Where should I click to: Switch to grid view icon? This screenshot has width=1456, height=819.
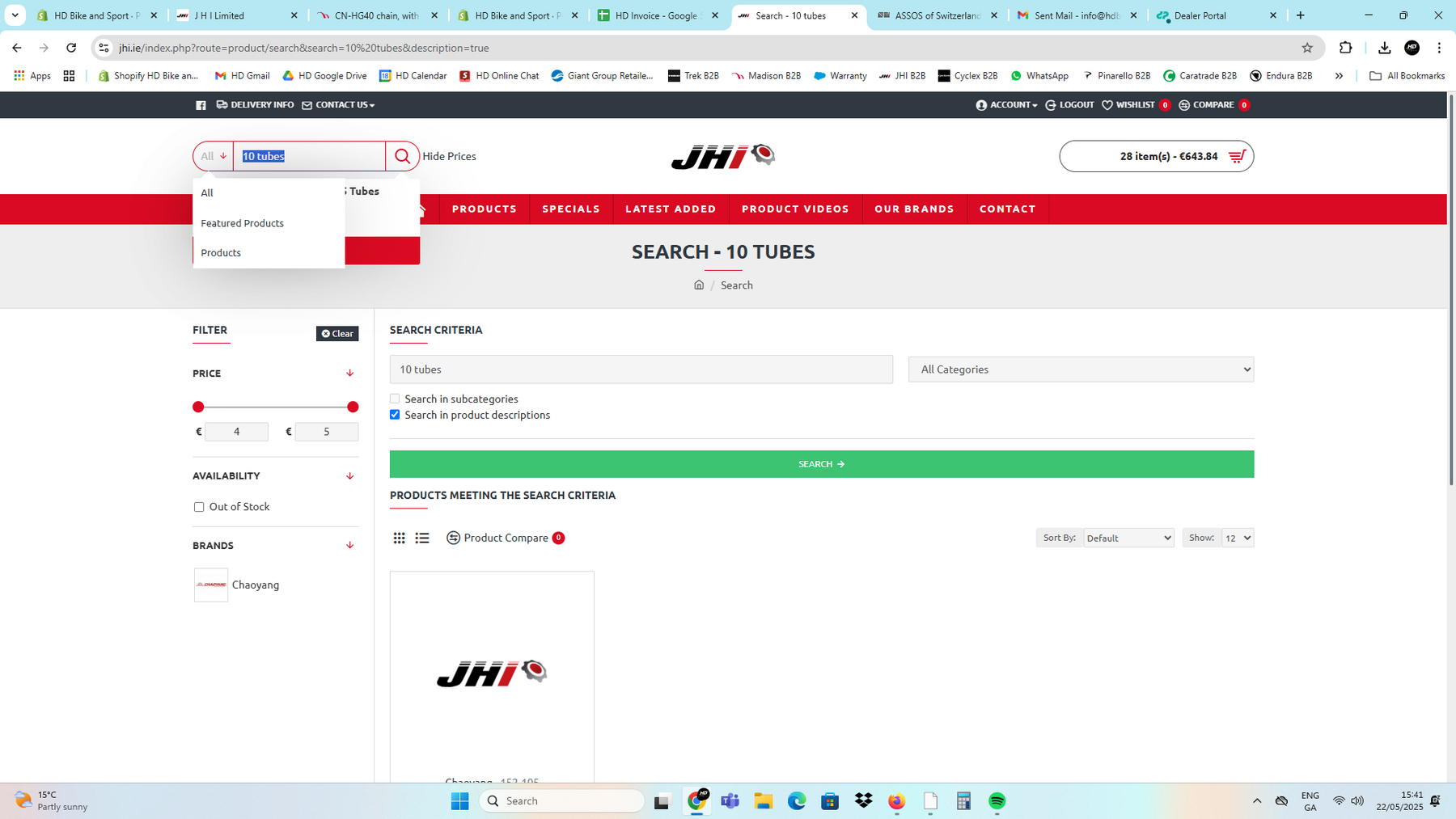(399, 538)
